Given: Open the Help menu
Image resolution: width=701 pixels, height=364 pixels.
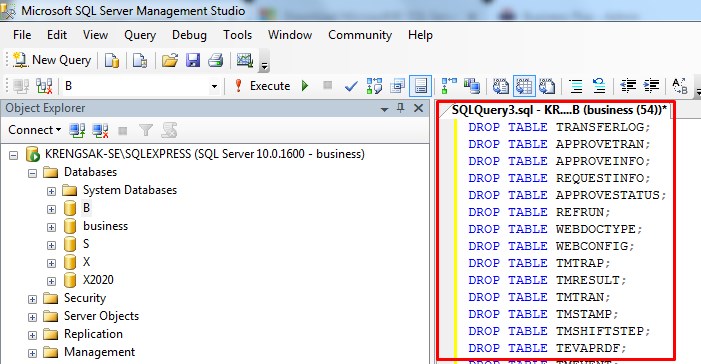Looking at the screenshot, I should click(420, 35).
